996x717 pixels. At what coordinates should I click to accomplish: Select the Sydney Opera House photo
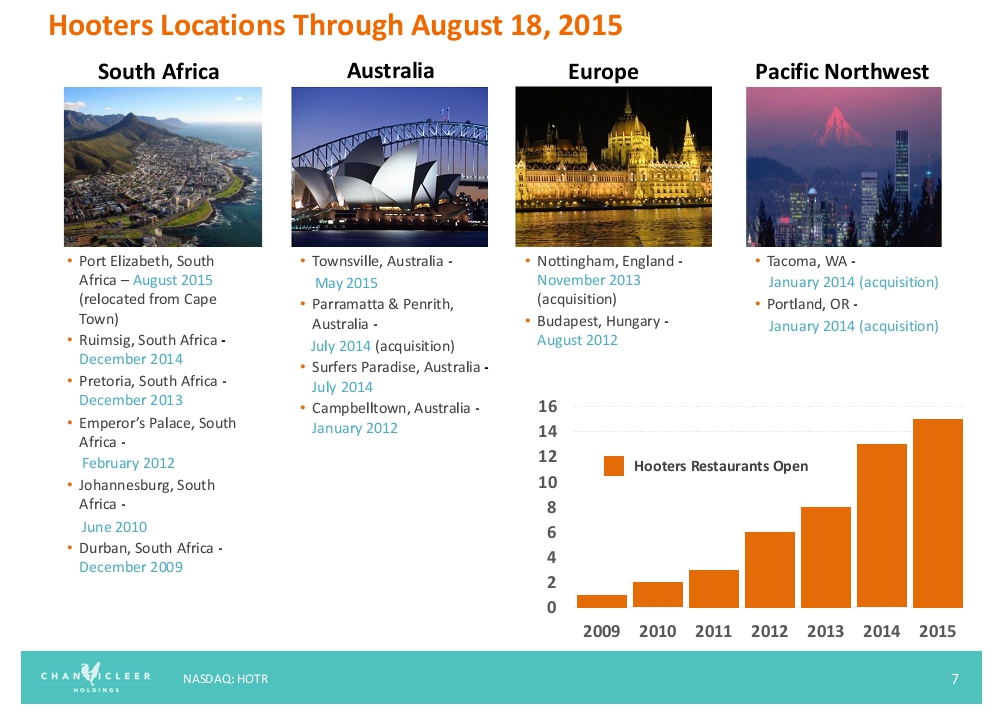389,167
